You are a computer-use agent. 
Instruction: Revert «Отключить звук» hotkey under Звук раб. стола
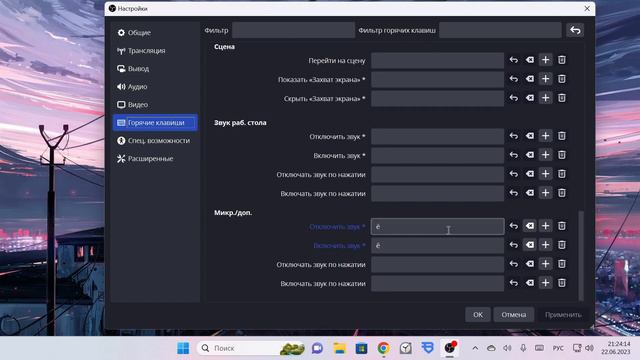coord(513,136)
